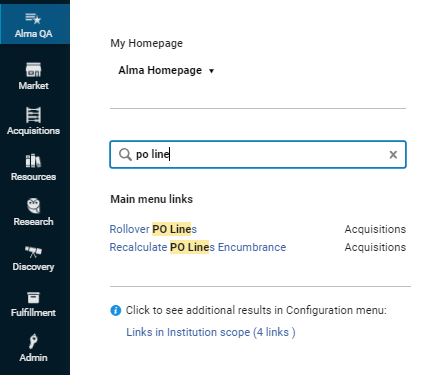
Task: Click the magnifier icon in search box
Action: point(125,154)
